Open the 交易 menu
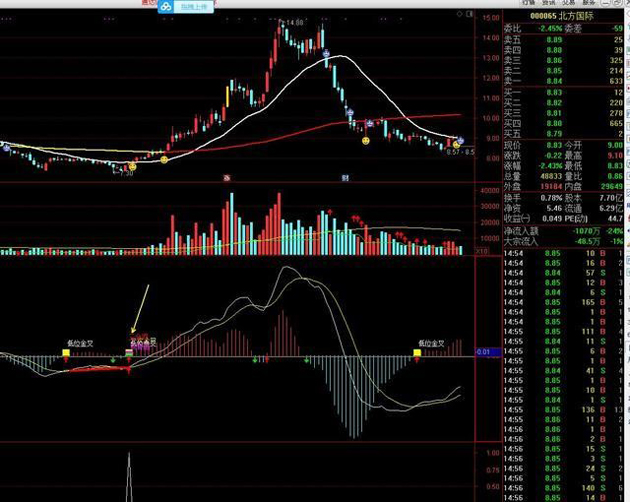630x502 pixels. [x=569, y=2]
